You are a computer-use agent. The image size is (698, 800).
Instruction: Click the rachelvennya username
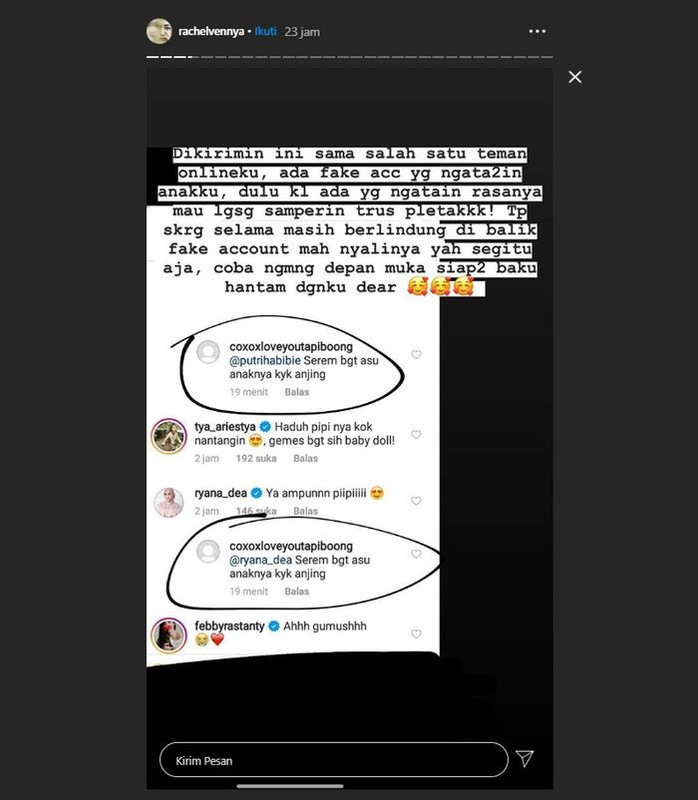click(x=211, y=32)
